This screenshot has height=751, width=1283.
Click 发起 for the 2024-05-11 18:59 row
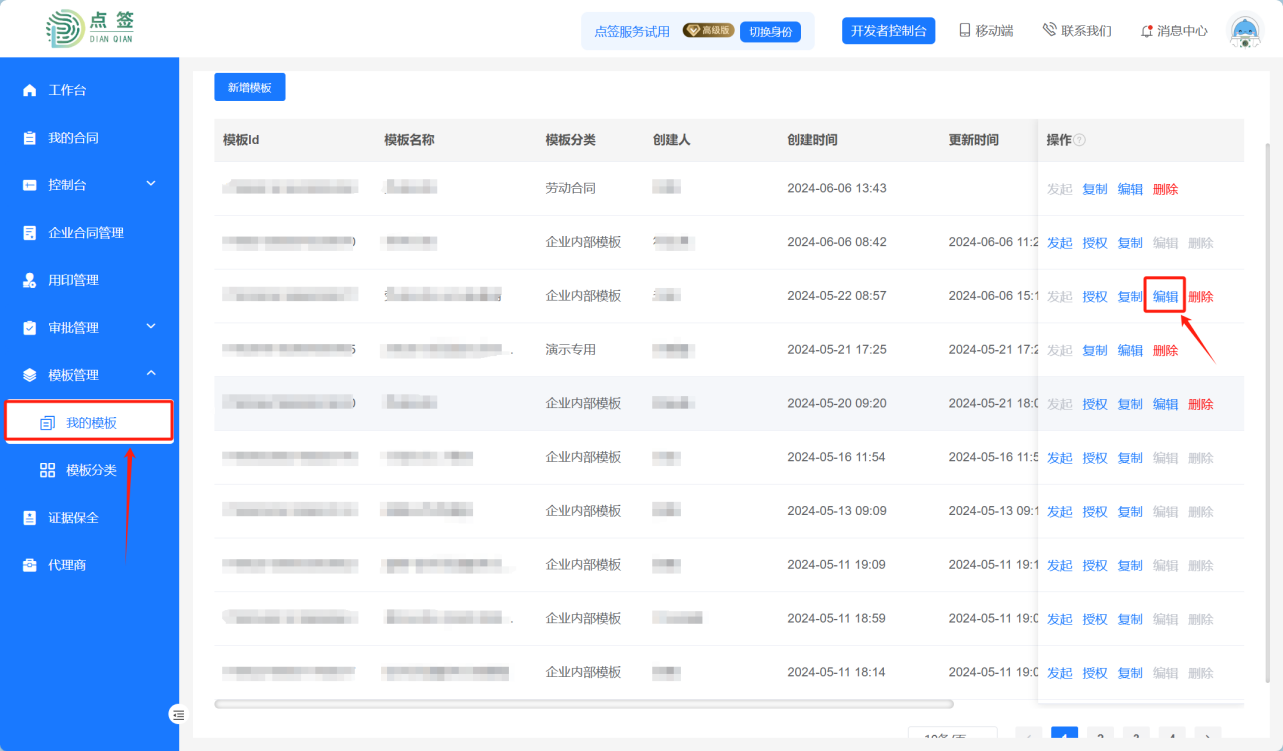coord(1059,620)
